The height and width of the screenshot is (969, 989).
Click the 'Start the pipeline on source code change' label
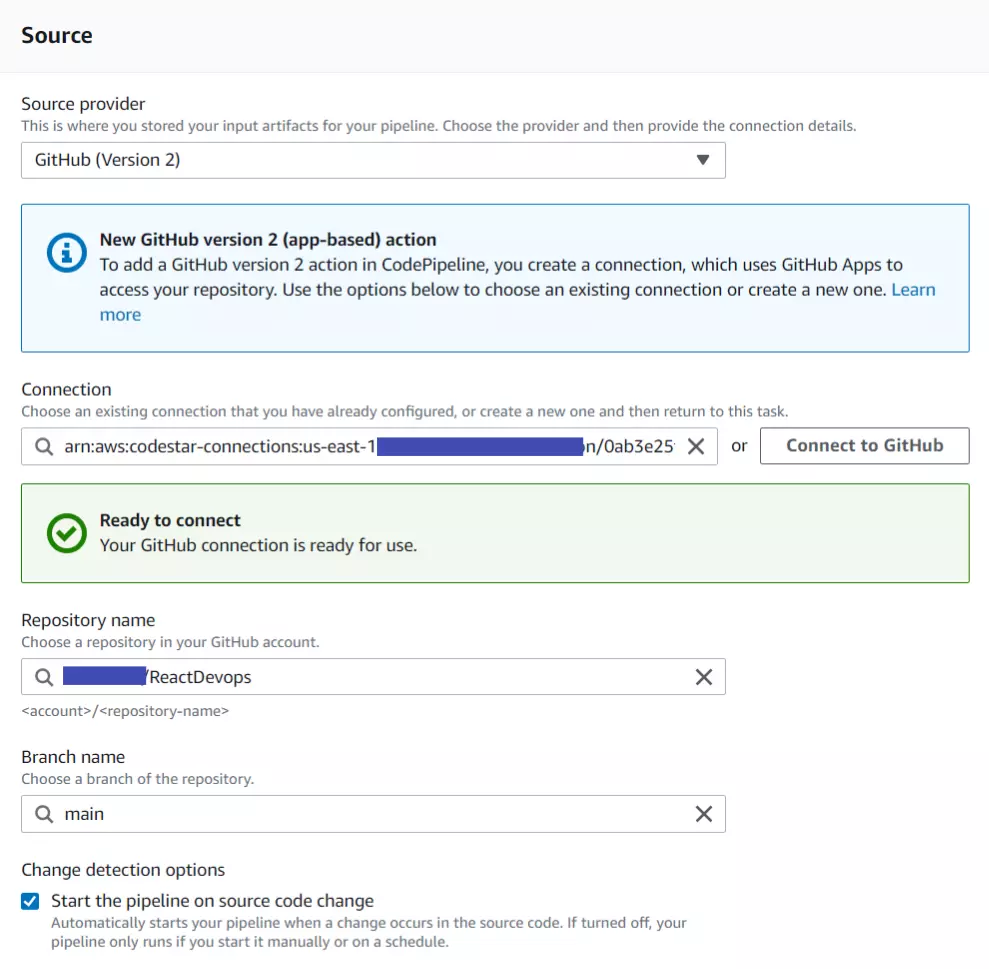tap(212, 901)
